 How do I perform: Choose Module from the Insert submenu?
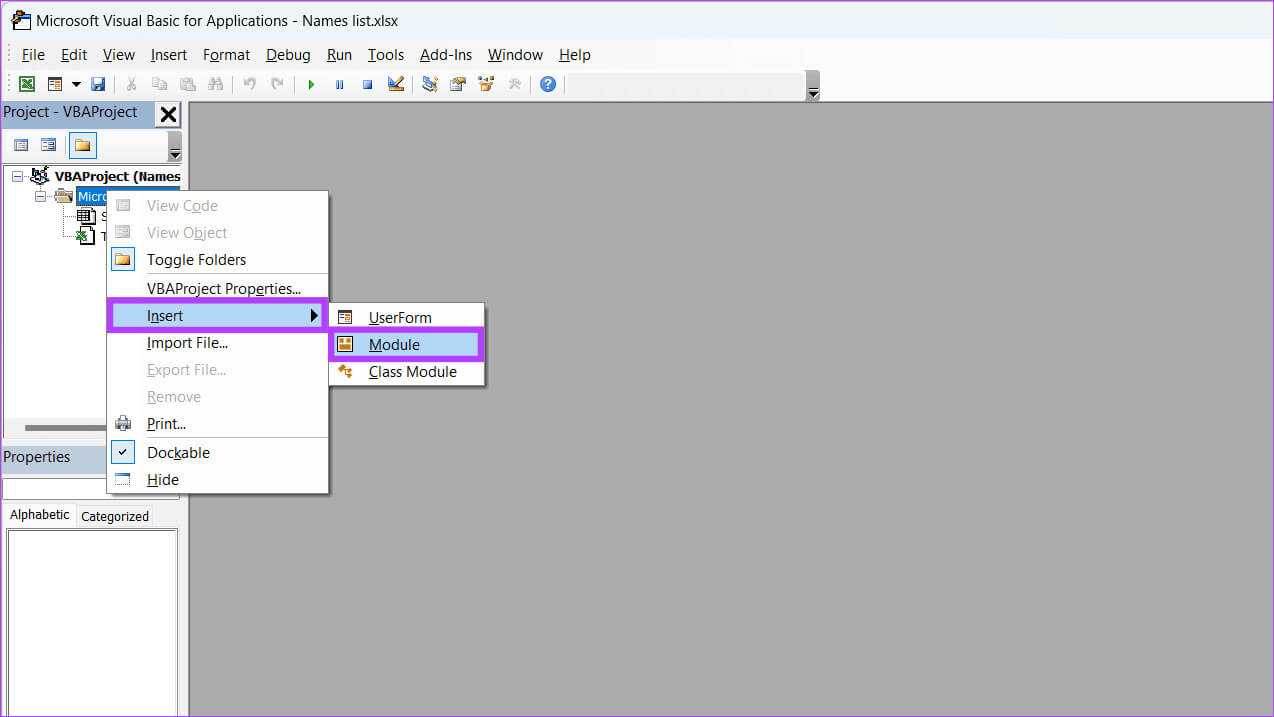[x=394, y=345]
